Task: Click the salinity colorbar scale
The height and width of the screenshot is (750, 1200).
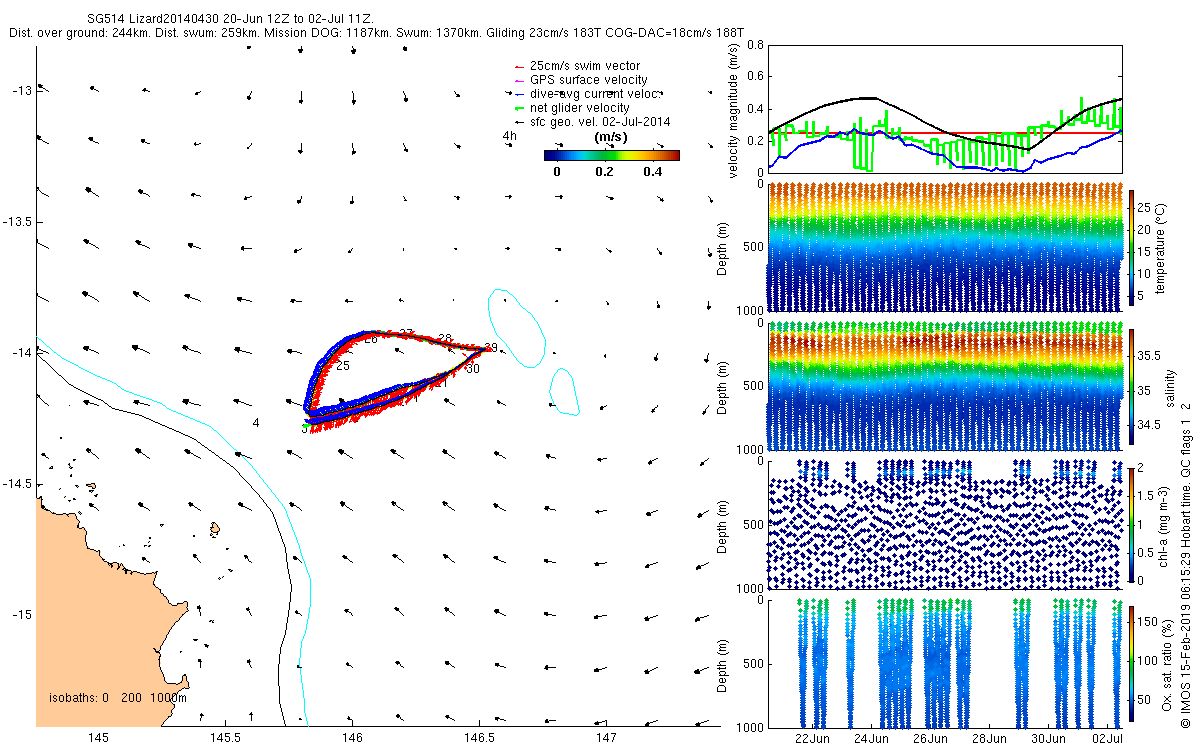Action: (x=1131, y=388)
